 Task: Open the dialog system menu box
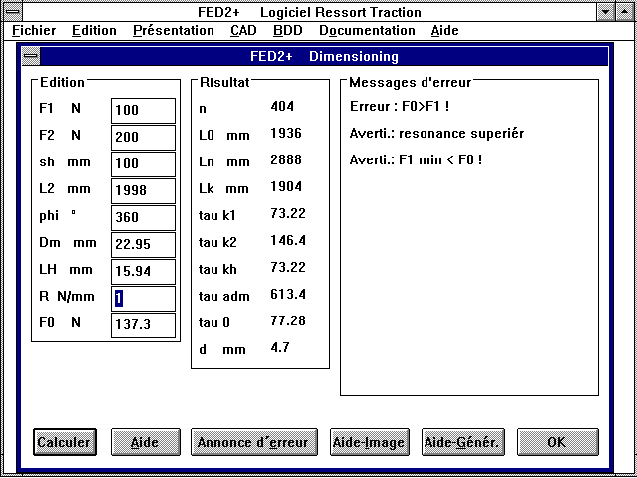coord(31,57)
